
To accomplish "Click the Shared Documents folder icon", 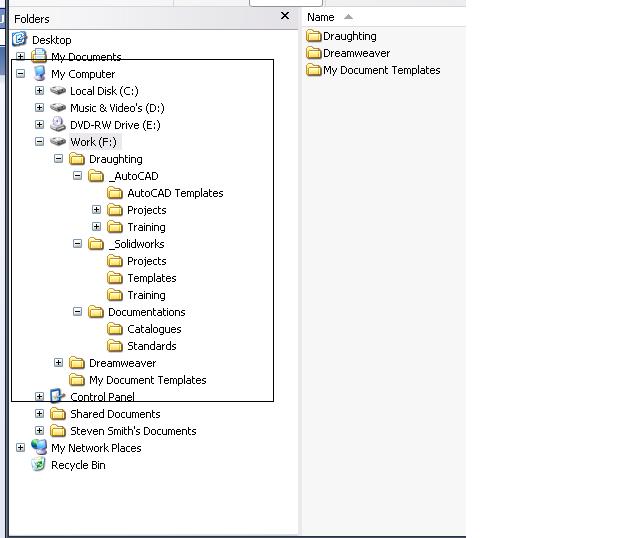I will pos(58,414).
